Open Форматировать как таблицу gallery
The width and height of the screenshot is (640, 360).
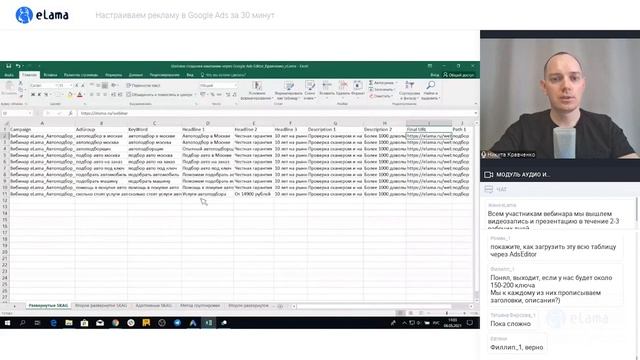[289, 91]
